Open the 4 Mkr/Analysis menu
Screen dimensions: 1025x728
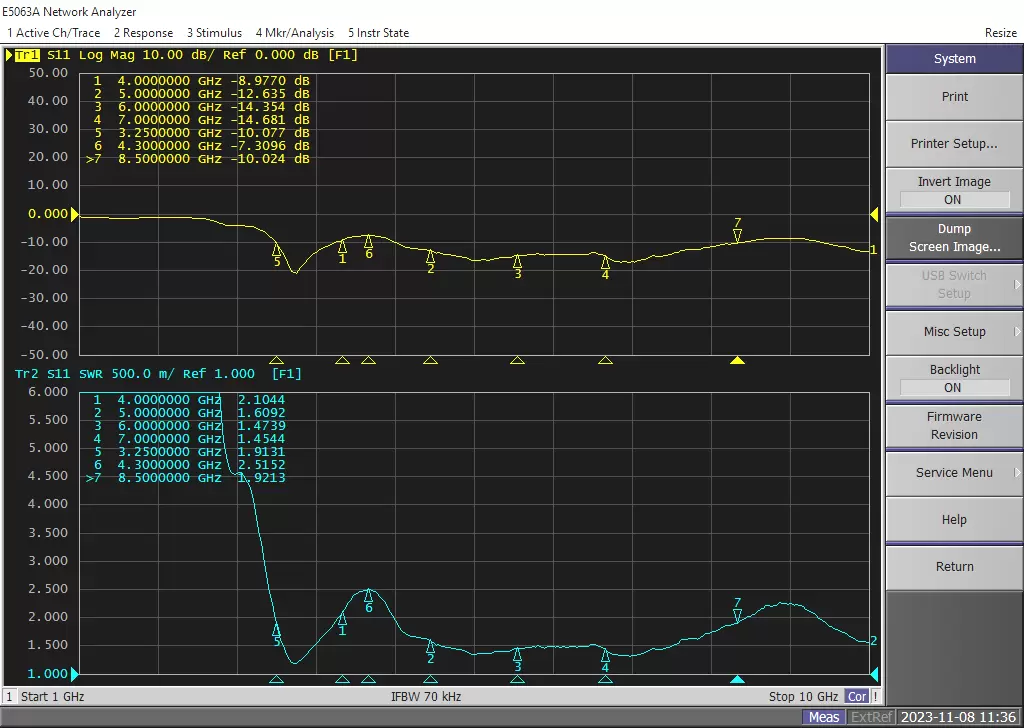[294, 32]
